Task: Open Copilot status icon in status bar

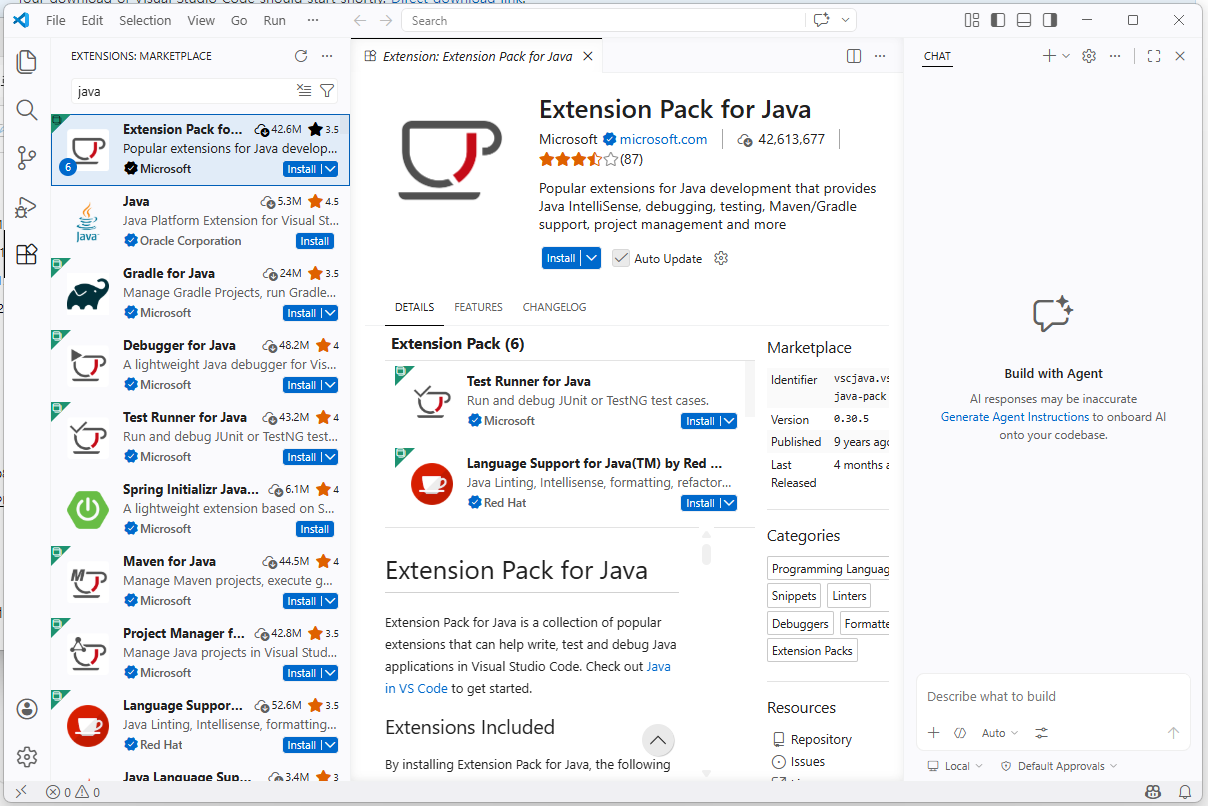Action: (1153, 792)
